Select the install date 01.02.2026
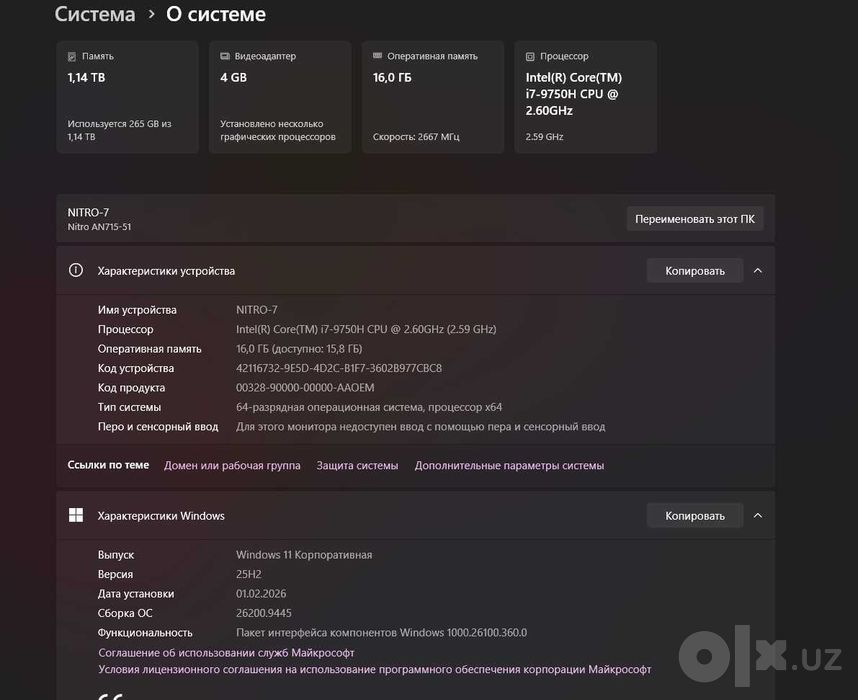858x700 pixels. [261, 593]
